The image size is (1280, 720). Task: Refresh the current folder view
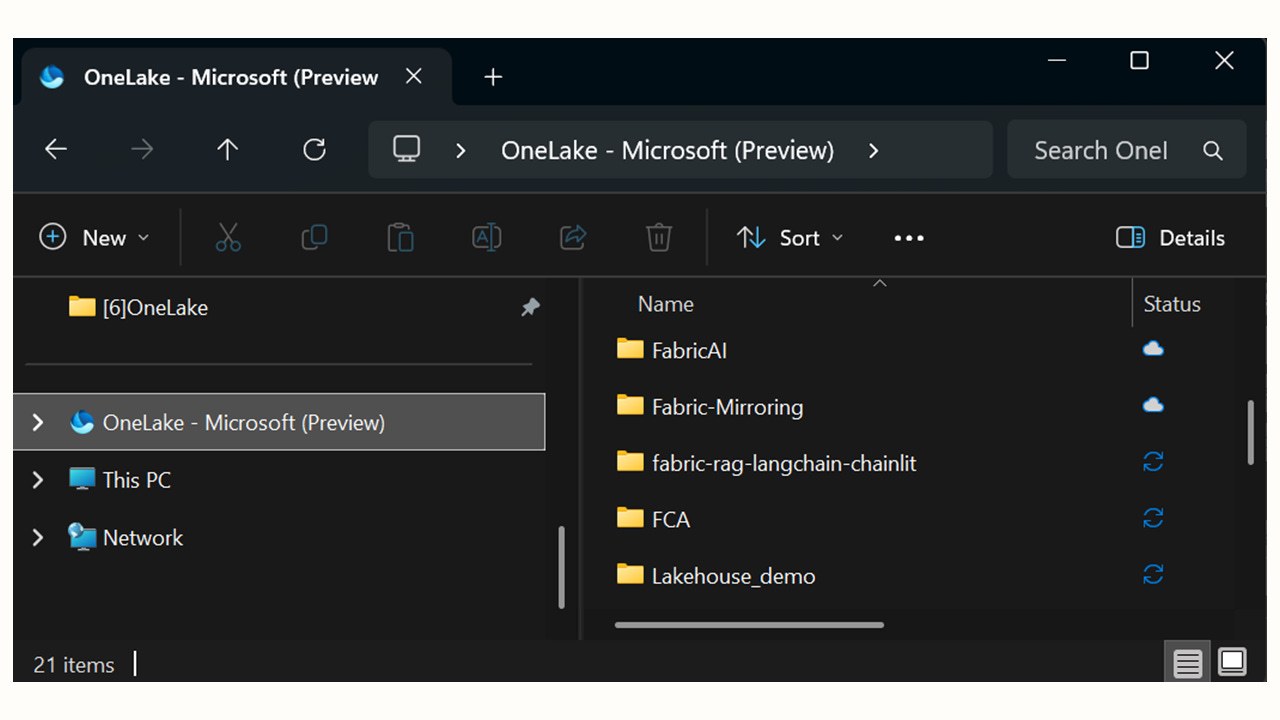coord(314,150)
